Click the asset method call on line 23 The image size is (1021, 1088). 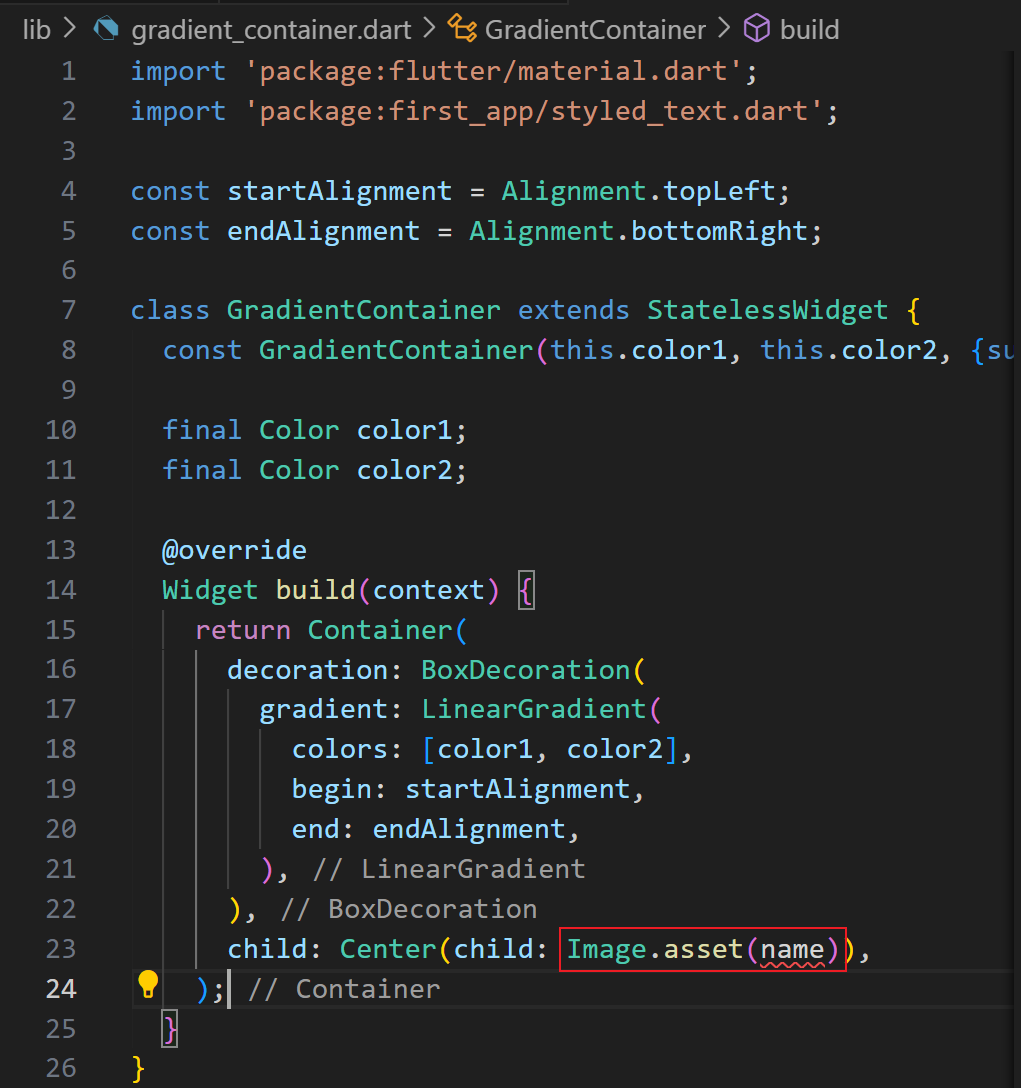[x=703, y=949]
